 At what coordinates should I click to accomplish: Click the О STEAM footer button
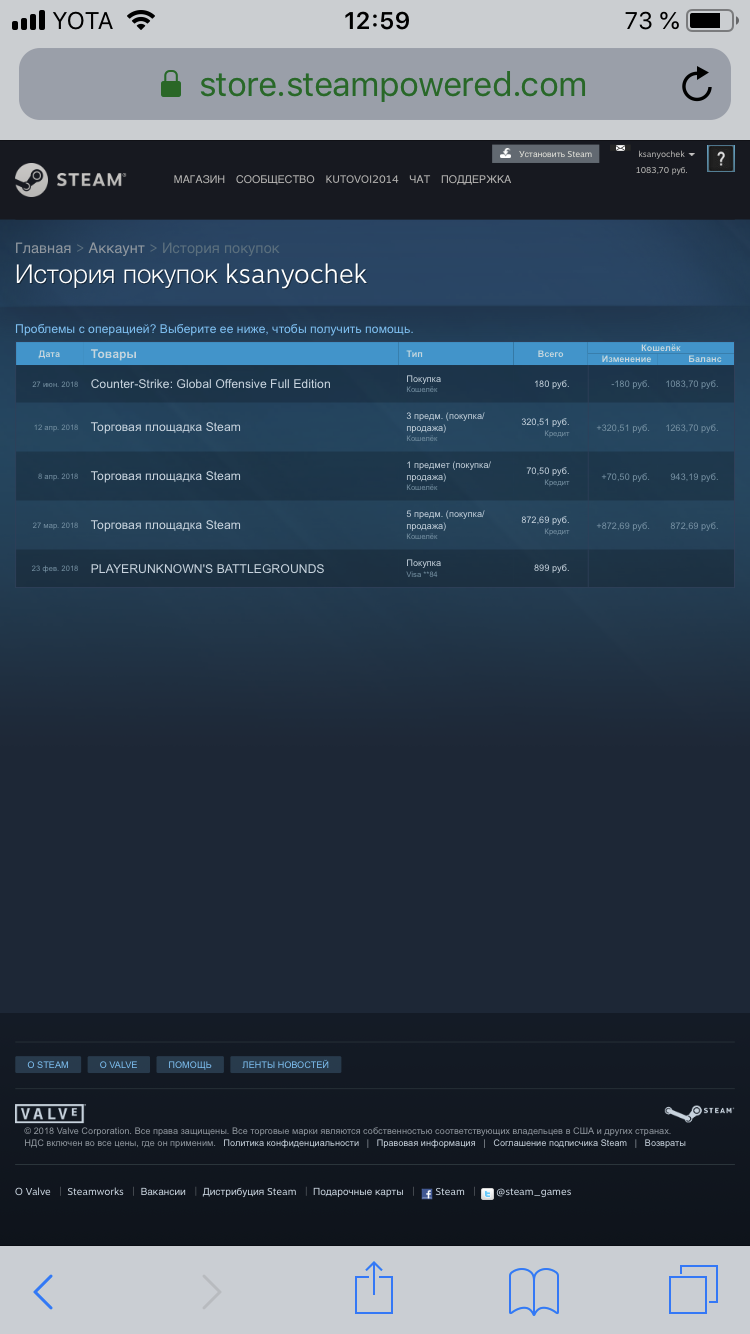point(48,1065)
